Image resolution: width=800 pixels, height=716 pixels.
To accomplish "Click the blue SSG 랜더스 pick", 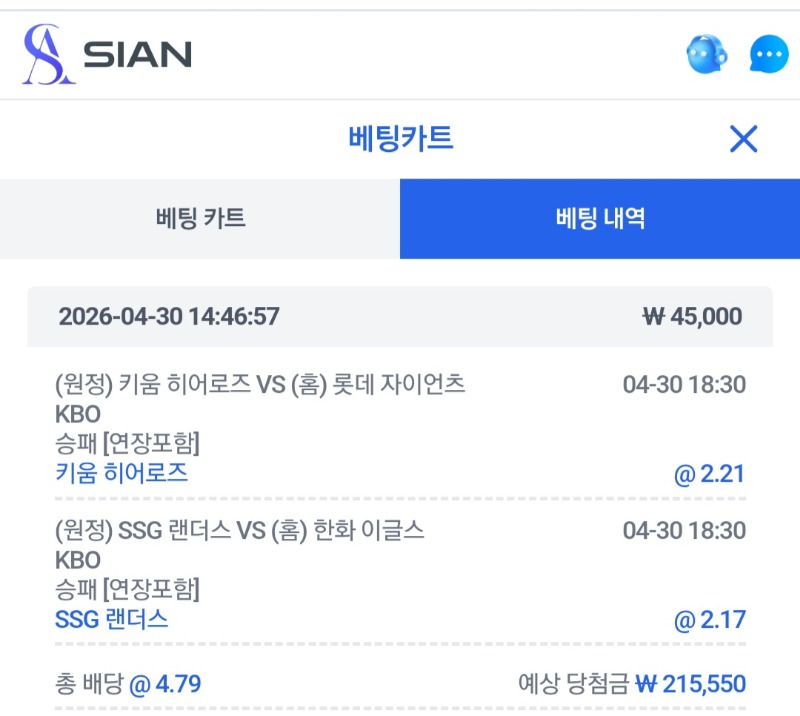I will point(111,619).
